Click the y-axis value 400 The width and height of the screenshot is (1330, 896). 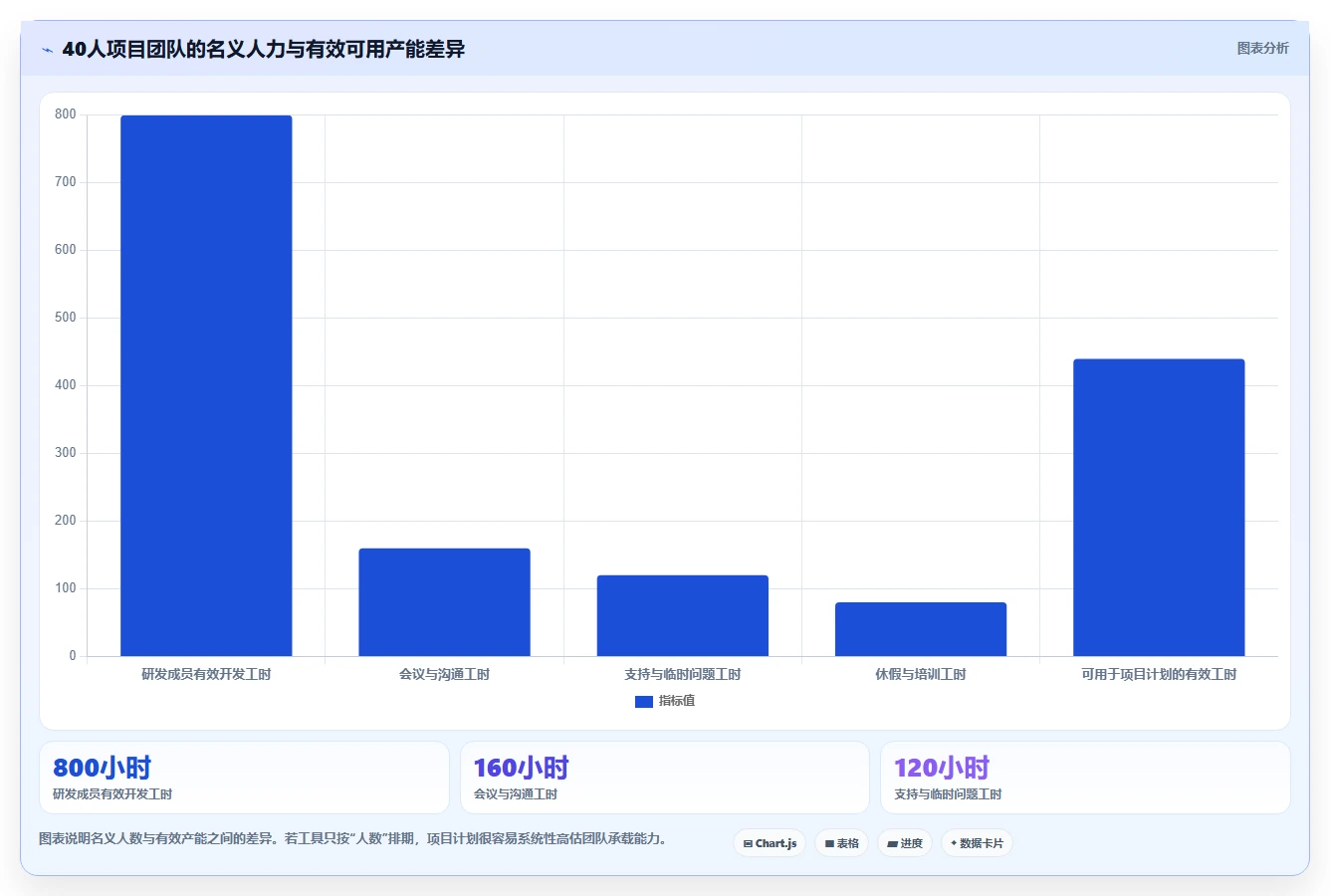(x=66, y=385)
